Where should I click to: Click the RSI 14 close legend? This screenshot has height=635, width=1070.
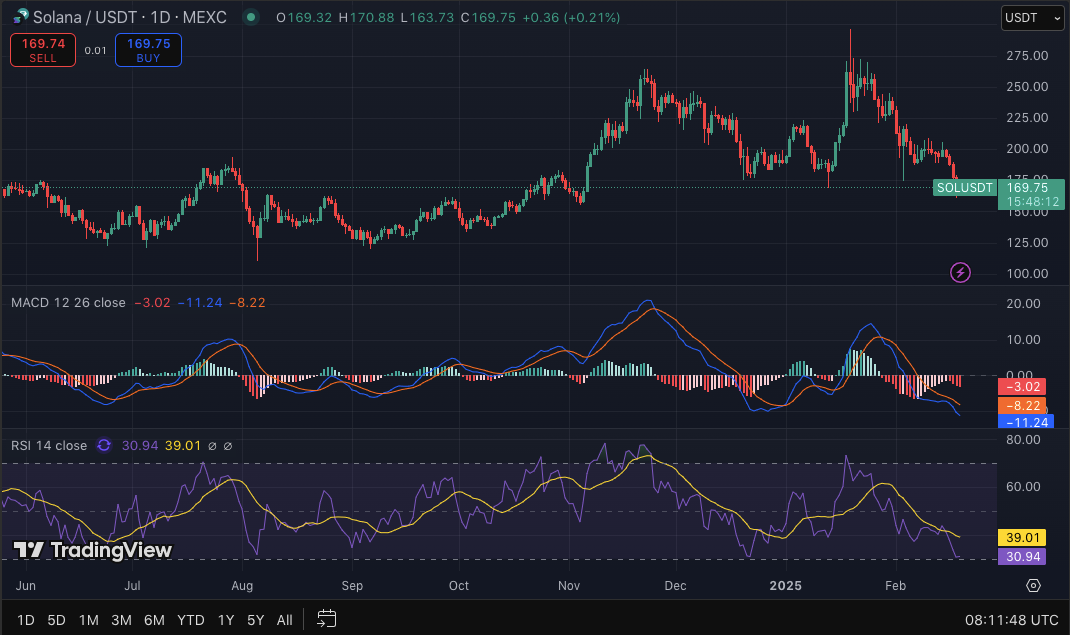click(x=48, y=445)
